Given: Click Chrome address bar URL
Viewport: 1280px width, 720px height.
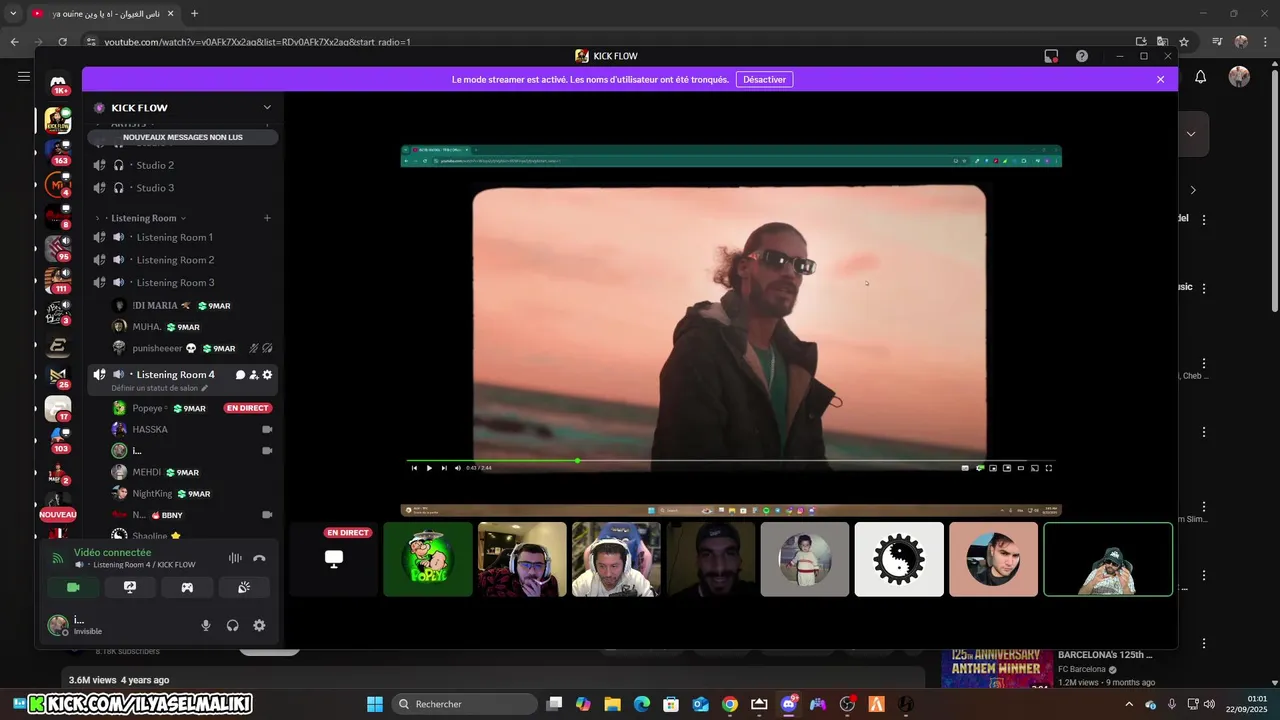Looking at the screenshot, I should click(x=257, y=42).
